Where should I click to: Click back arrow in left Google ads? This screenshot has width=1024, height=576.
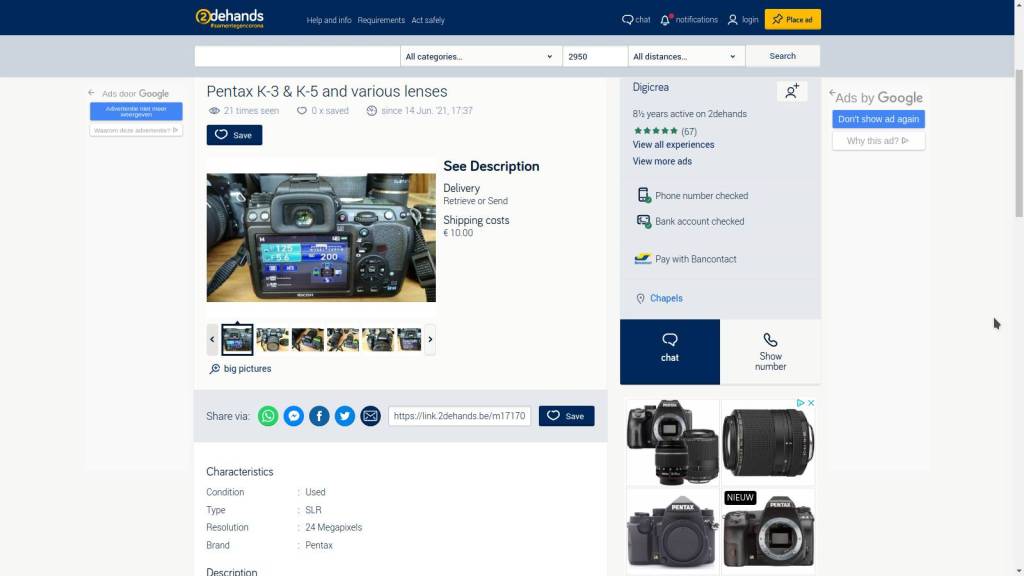click(x=91, y=93)
